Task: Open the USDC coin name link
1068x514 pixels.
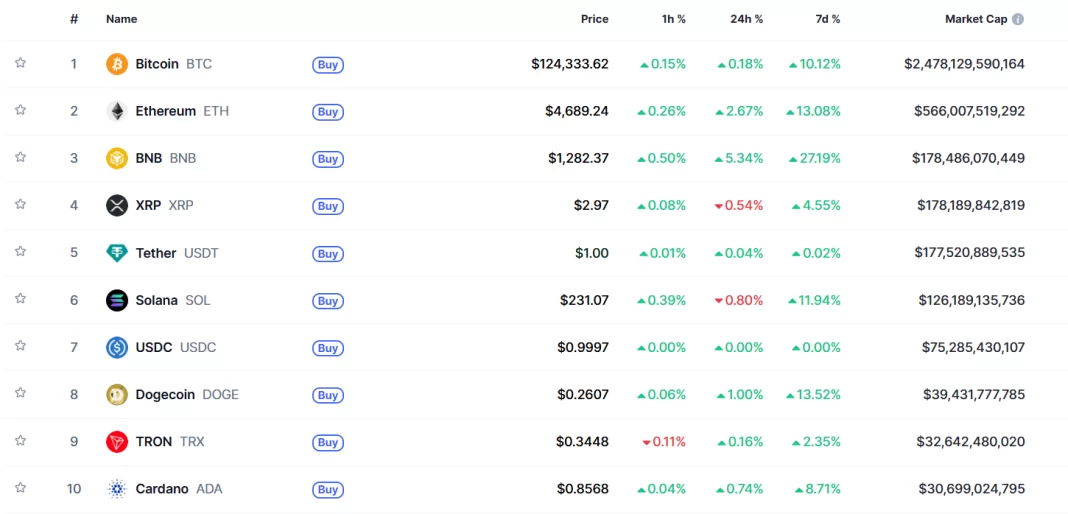Action: (x=154, y=347)
